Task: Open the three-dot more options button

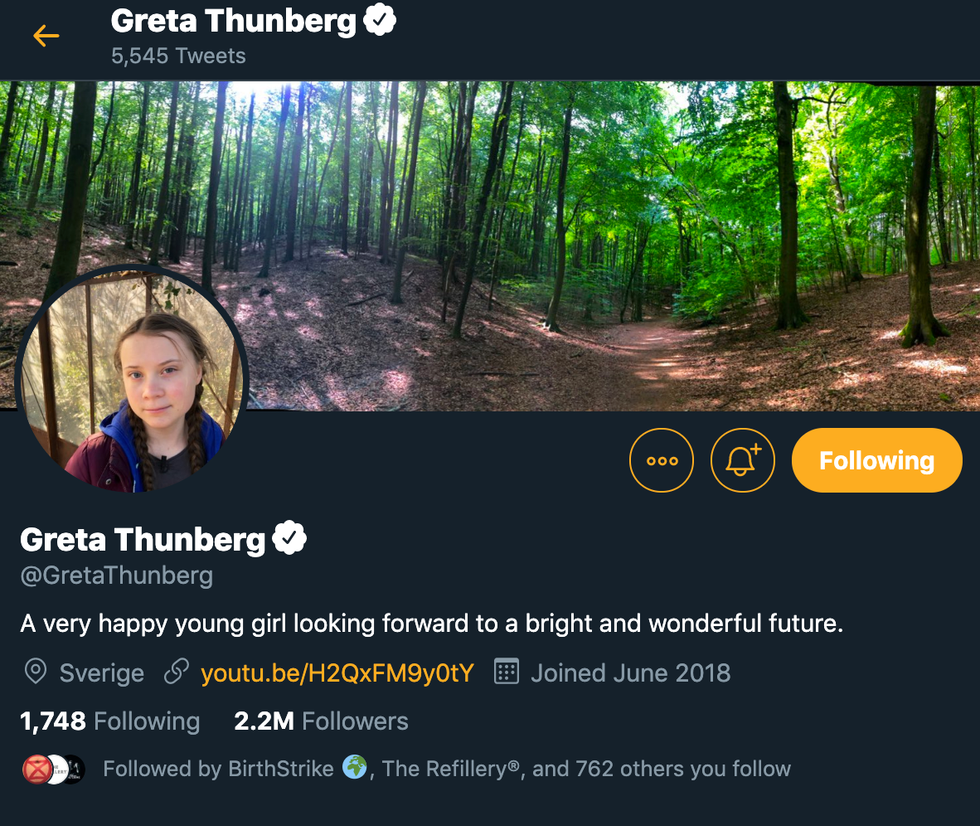Action: click(x=661, y=460)
